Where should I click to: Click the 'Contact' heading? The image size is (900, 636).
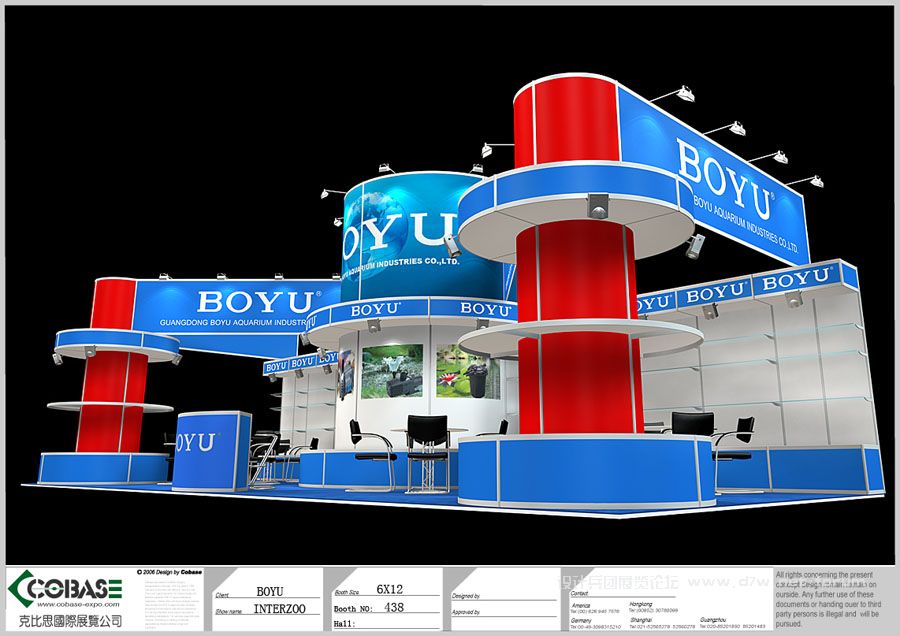pos(579,594)
